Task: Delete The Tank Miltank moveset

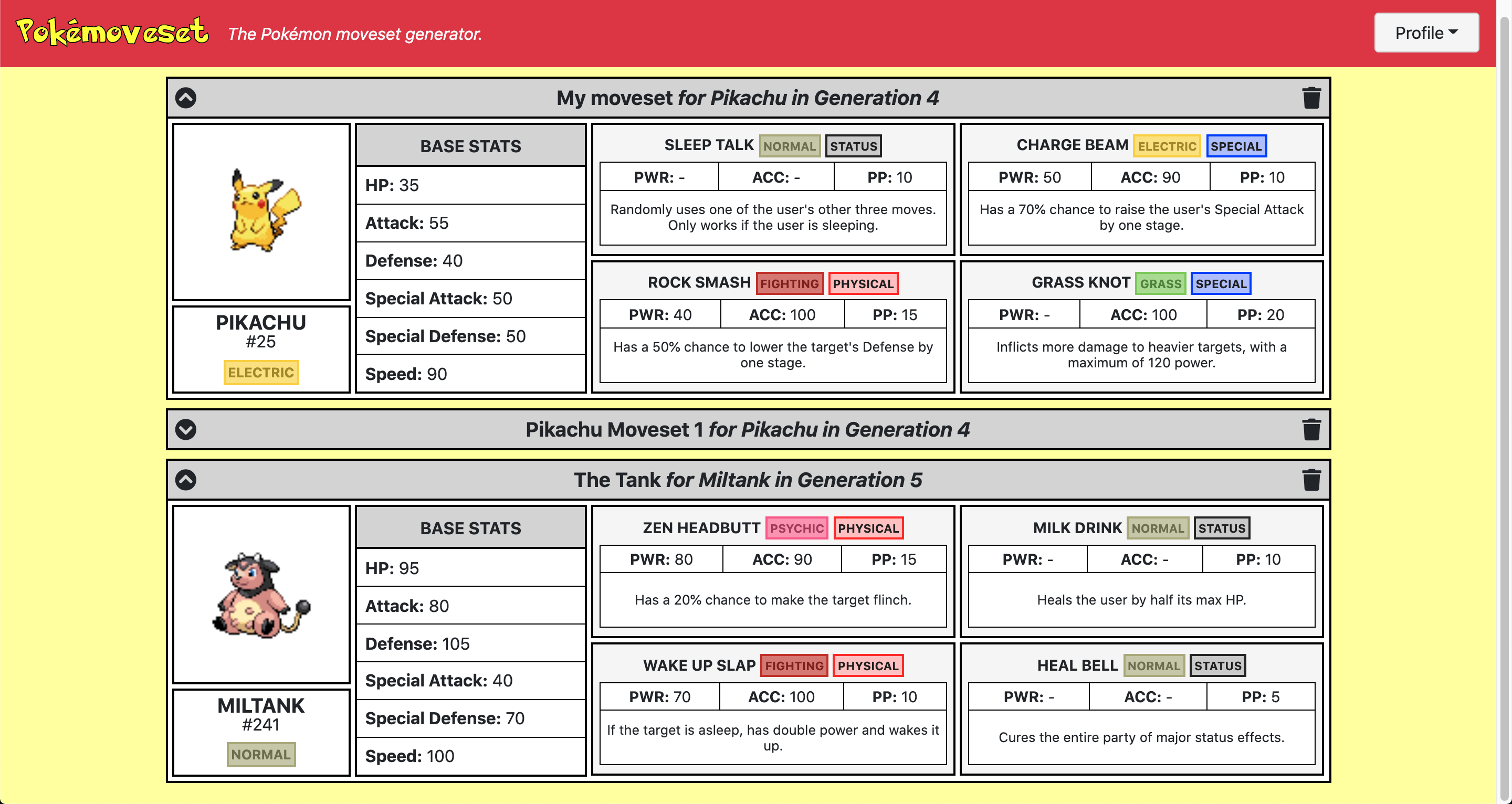Action: coord(1311,480)
